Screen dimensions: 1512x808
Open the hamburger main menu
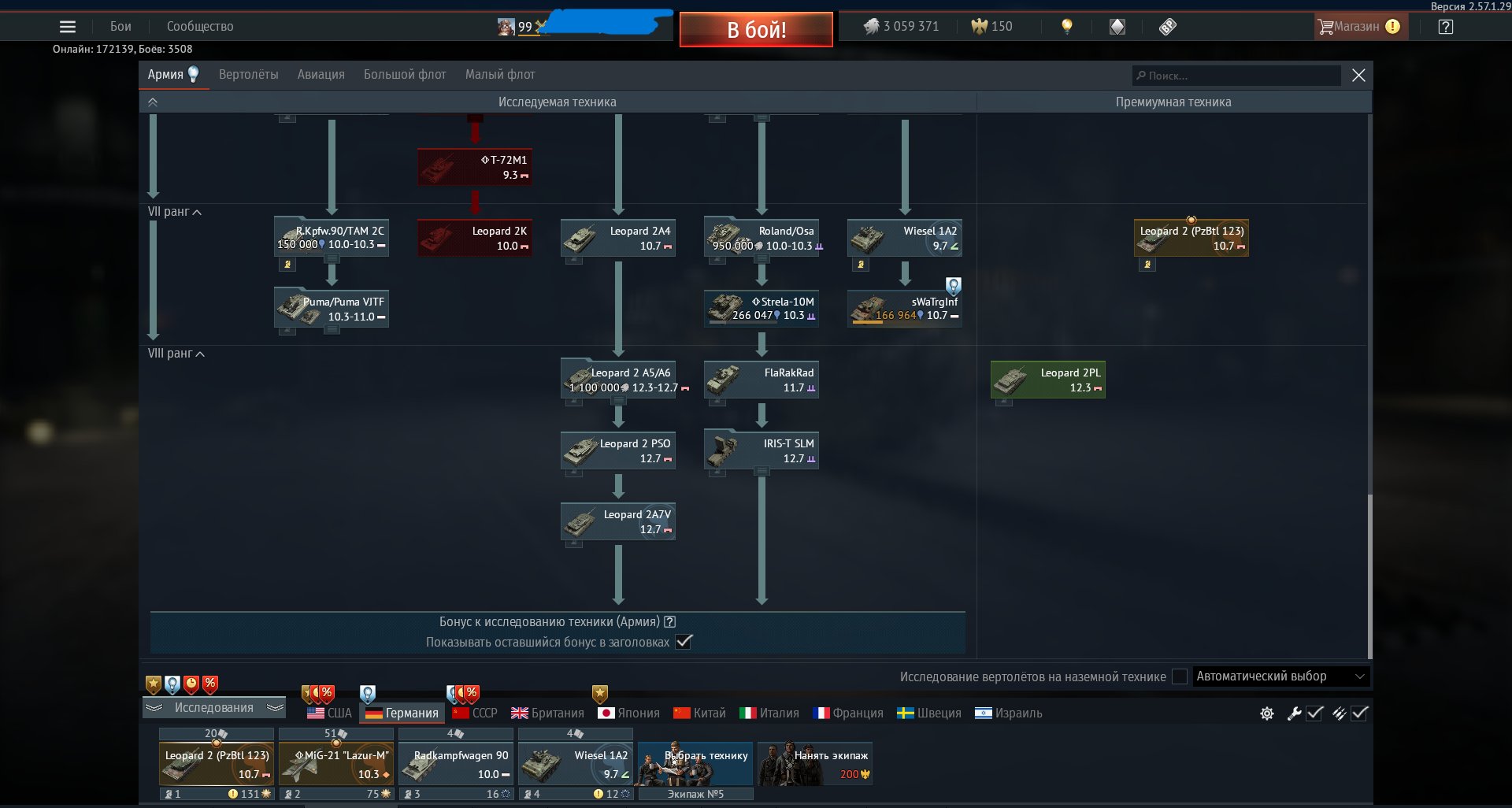68,27
